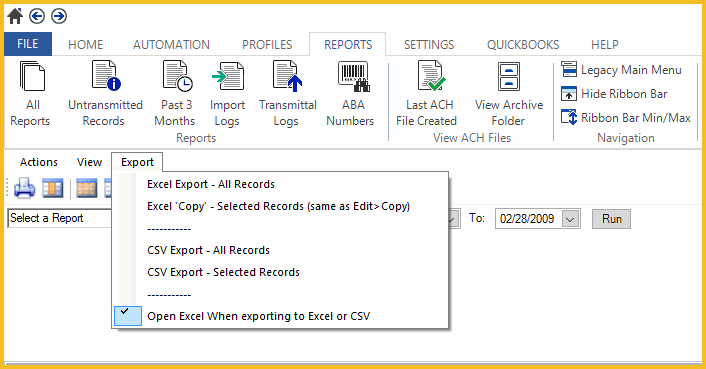
Task: Switch to the QUICKBOOKS tab
Action: click(523, 45)
